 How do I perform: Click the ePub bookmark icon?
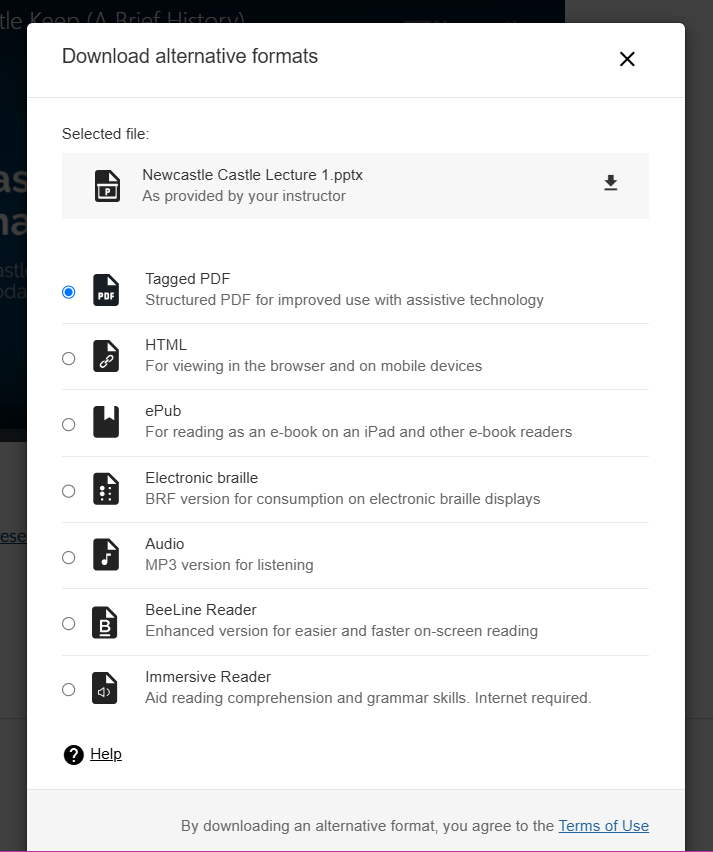click(x=106, y=423)
